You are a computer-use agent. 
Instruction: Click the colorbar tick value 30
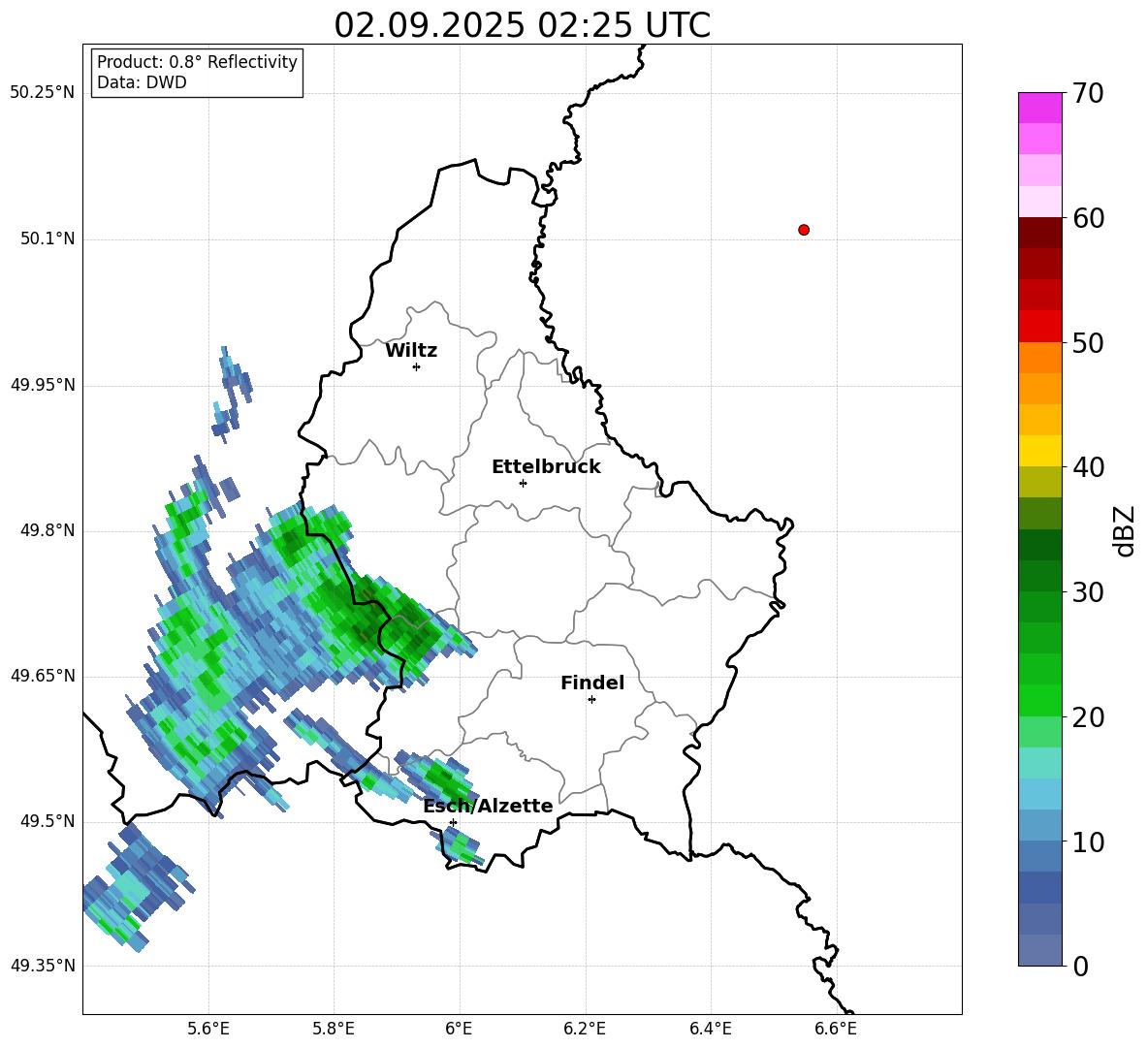pos(1088,592)
